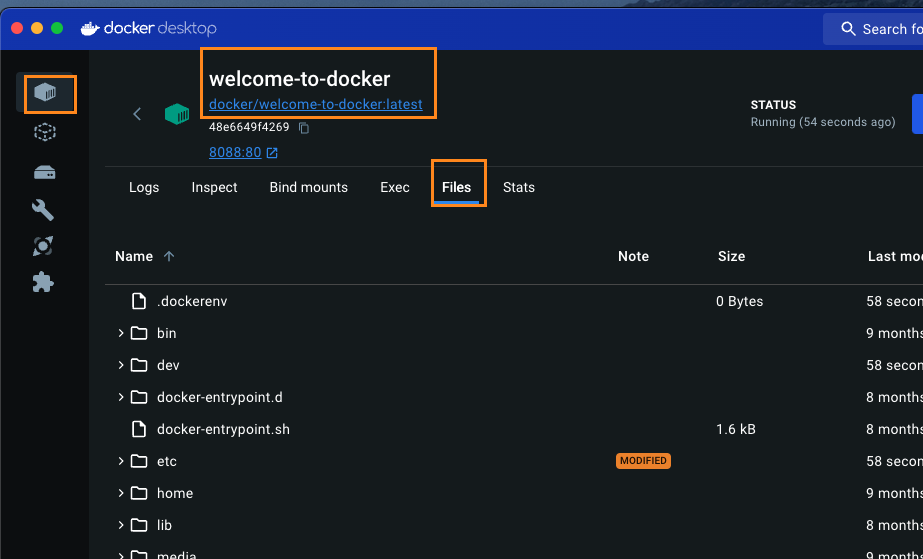Image resolution: width=923 pixels, height=559 pixels.
Task: Click the green container icon
Action: 177,114
